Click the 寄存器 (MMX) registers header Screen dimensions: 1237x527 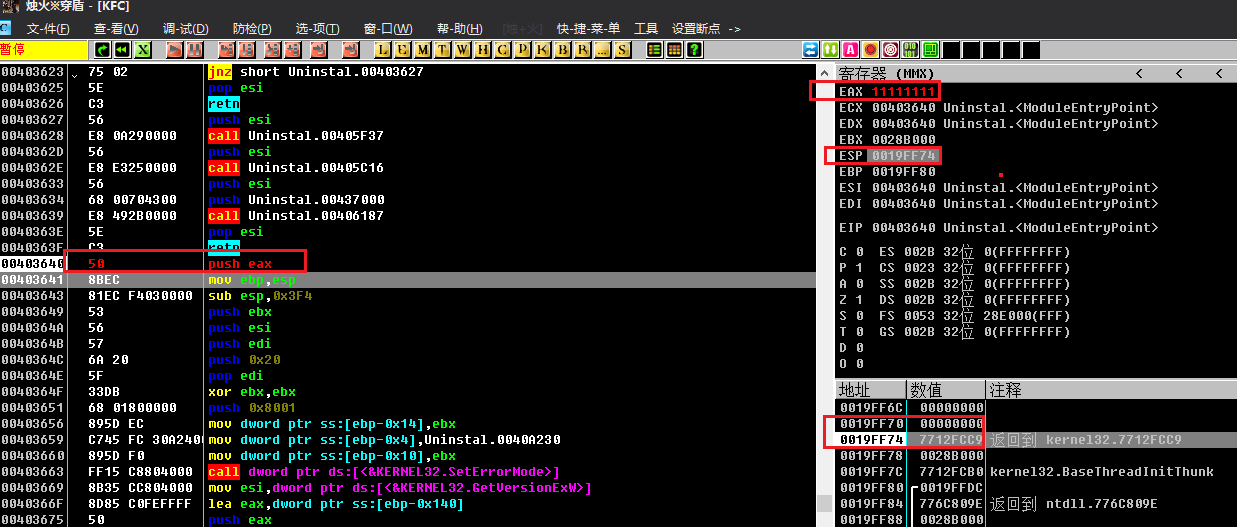[885, 74]
